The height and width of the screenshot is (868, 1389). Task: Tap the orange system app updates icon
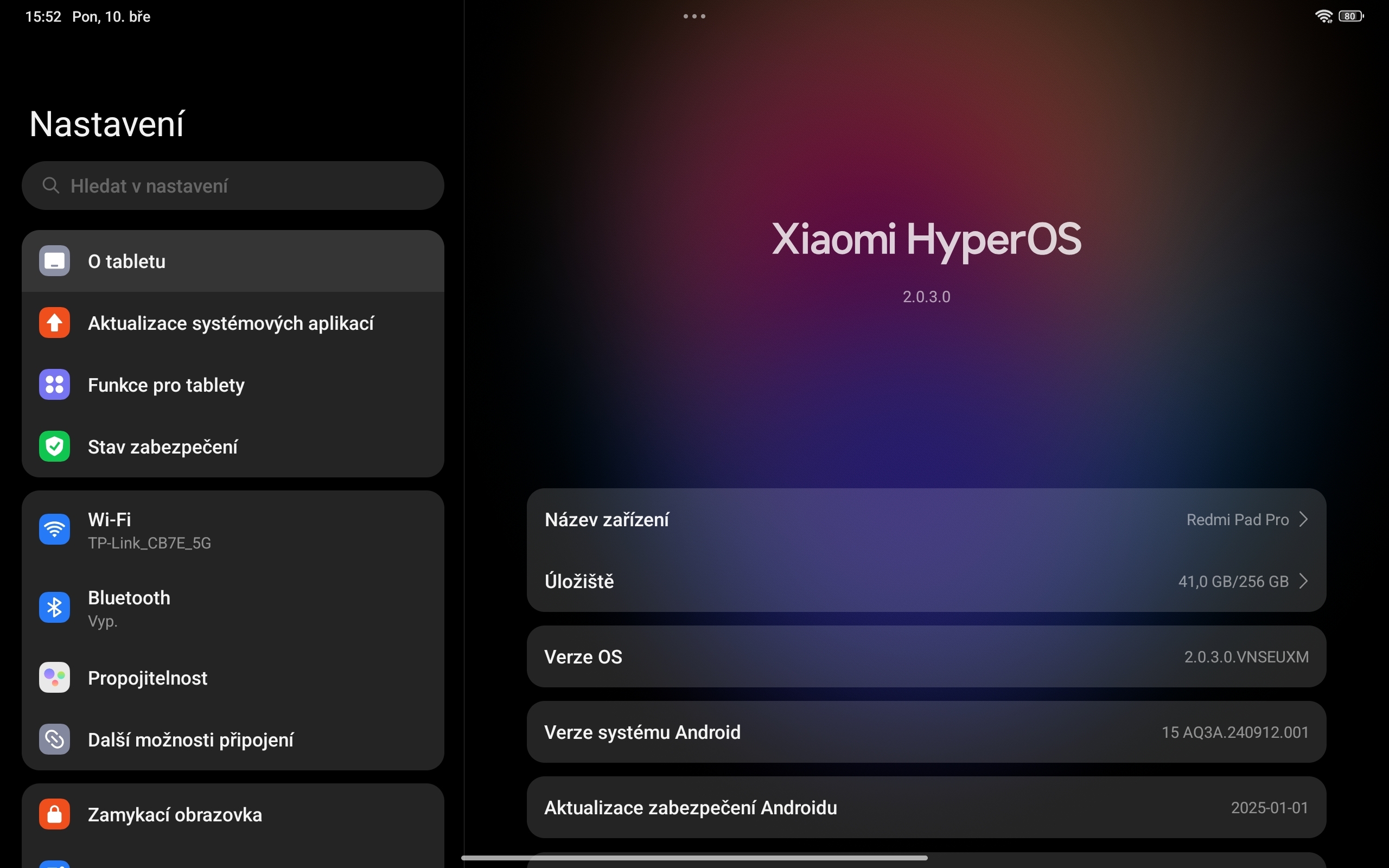point(54,323)
